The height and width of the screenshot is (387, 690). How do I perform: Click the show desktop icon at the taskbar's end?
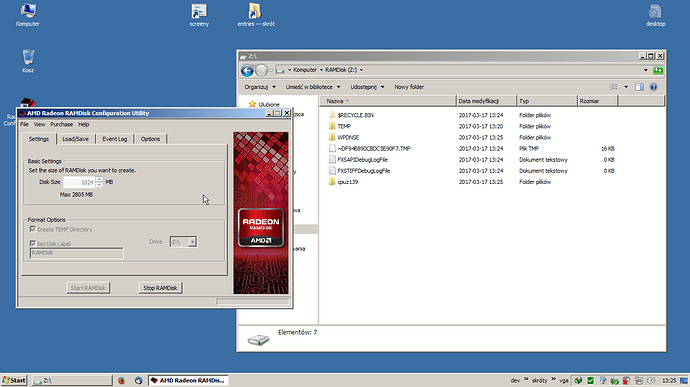point(684,380)
